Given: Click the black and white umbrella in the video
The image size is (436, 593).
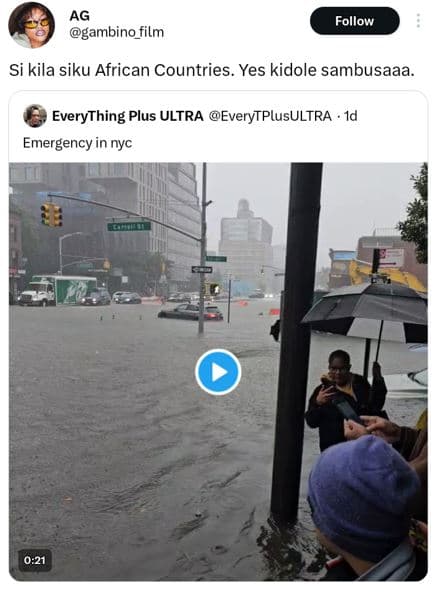Looking at the screenshot, I should 365,311.
